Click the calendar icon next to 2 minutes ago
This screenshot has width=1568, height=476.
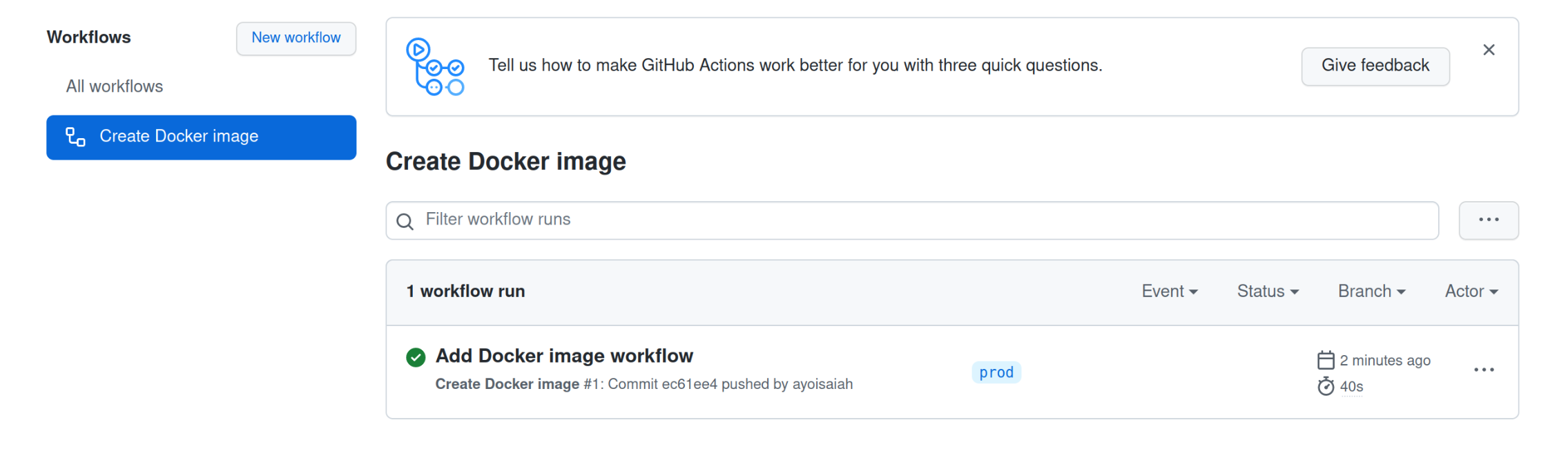pyautogui.click(x=1325, y=360)
